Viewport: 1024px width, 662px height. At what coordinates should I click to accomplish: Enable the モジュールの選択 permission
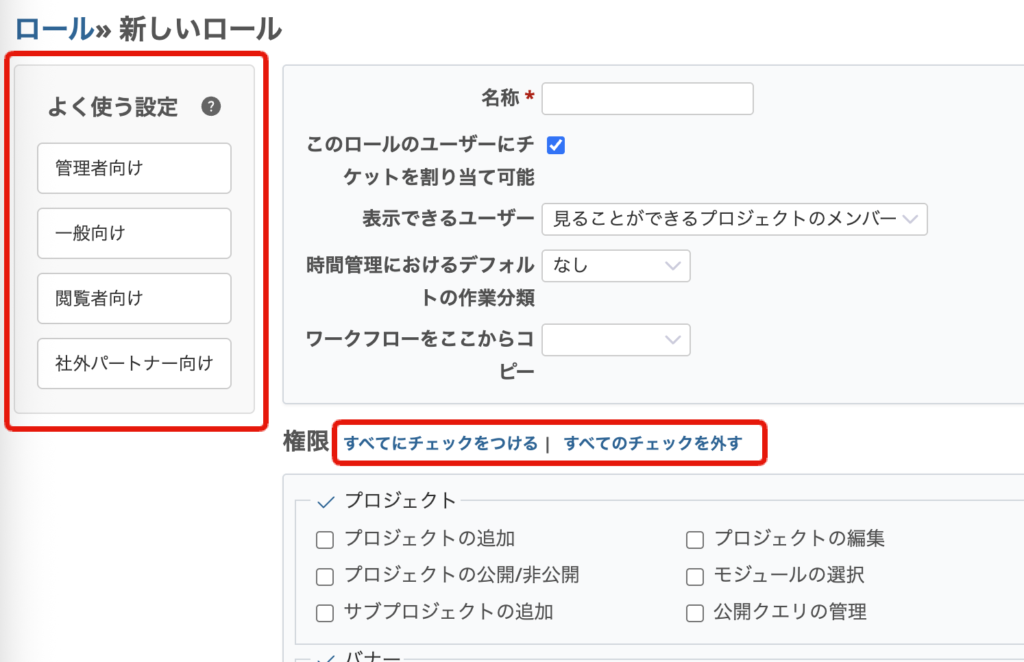[694, 575]
